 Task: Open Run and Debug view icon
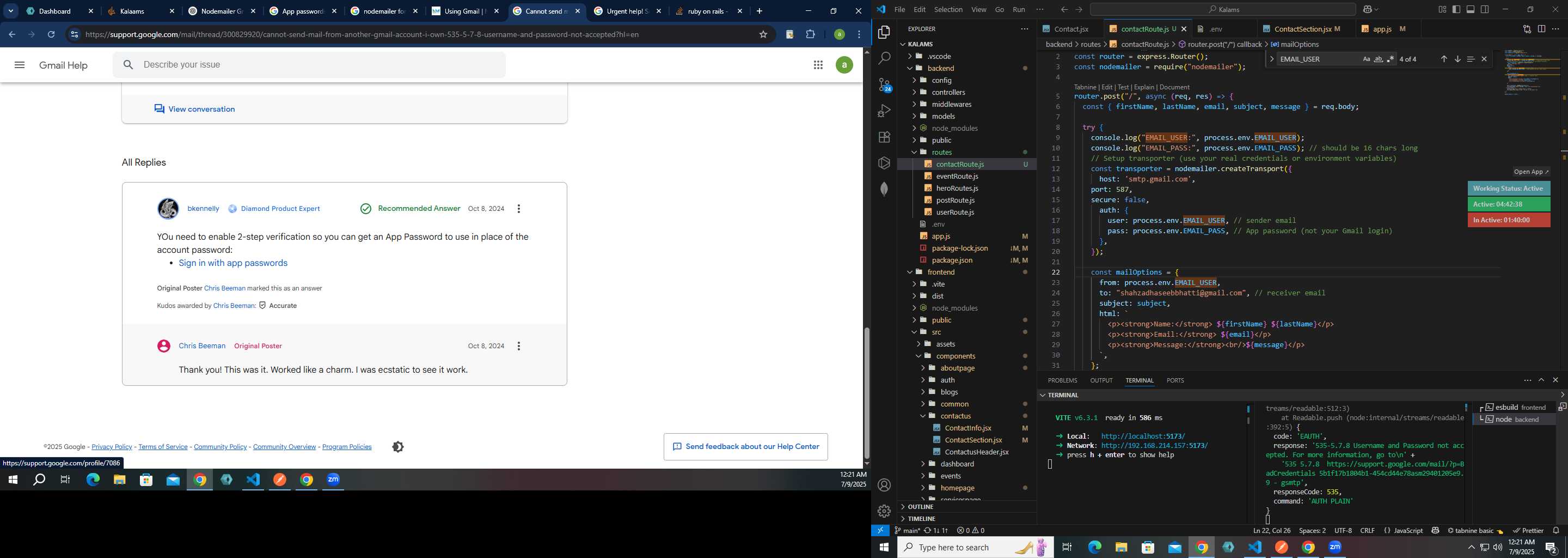[884, 111]
